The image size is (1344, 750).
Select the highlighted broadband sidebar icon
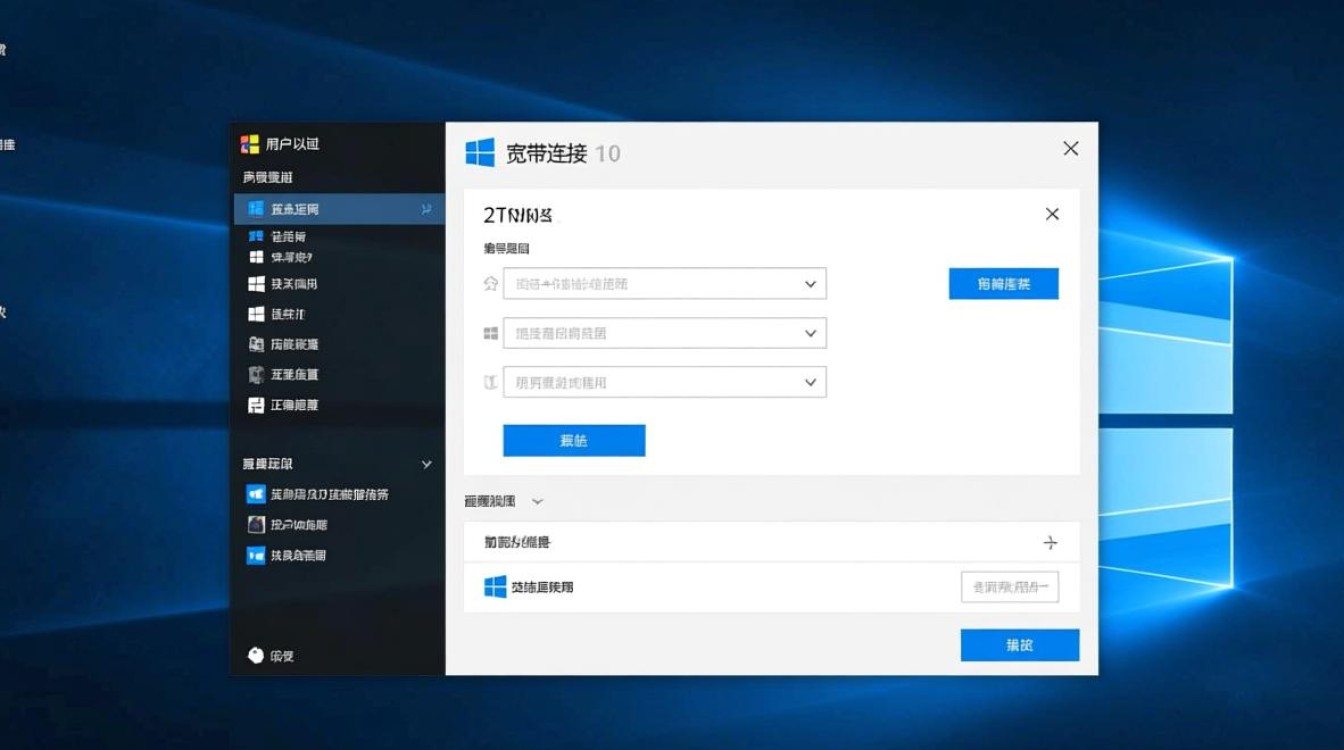point(257,210)
